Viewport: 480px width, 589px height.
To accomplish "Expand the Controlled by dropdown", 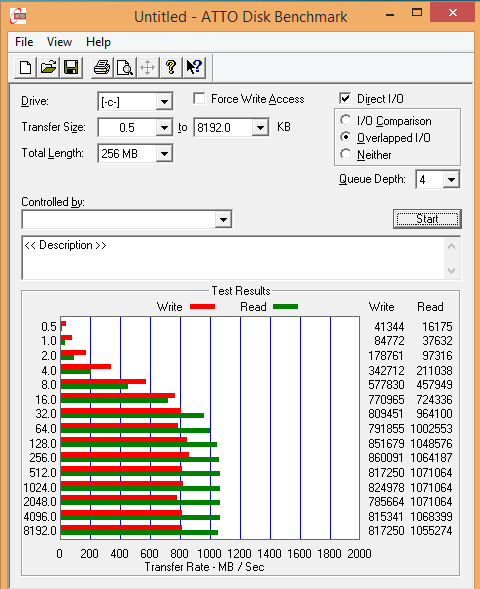I will (x=223, y=219).
